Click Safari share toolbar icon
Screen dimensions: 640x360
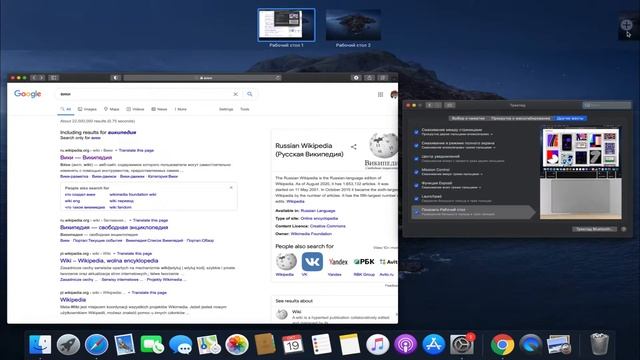[369, 78]
